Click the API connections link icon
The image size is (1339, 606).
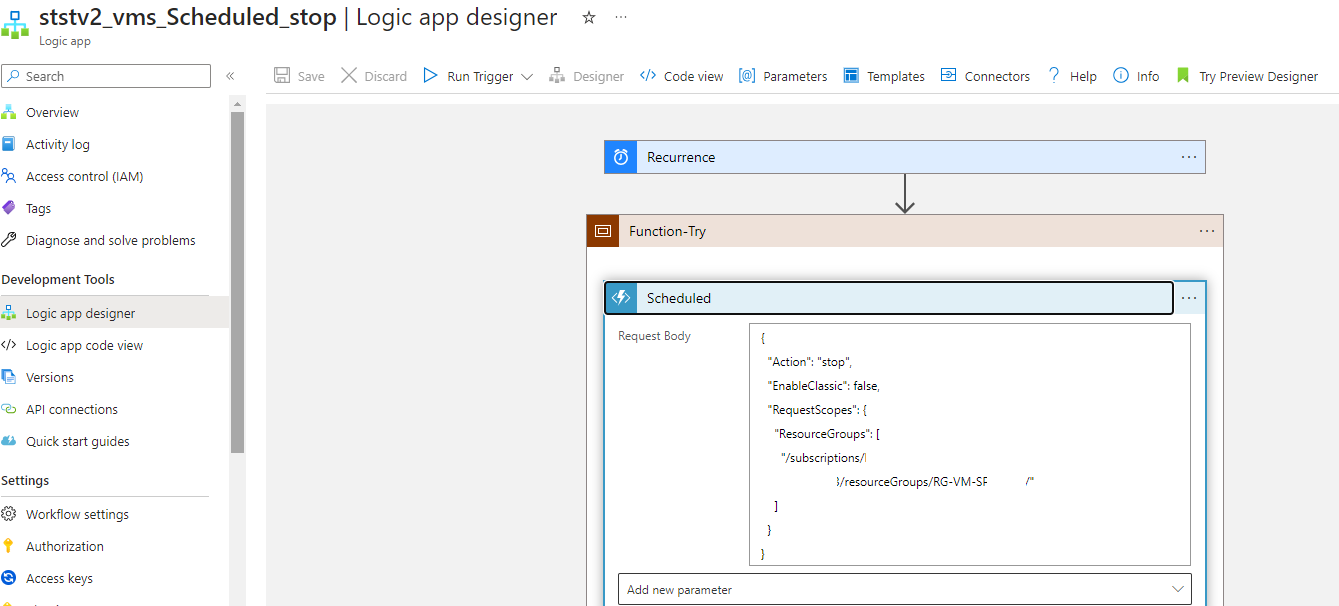coord(9,409)
